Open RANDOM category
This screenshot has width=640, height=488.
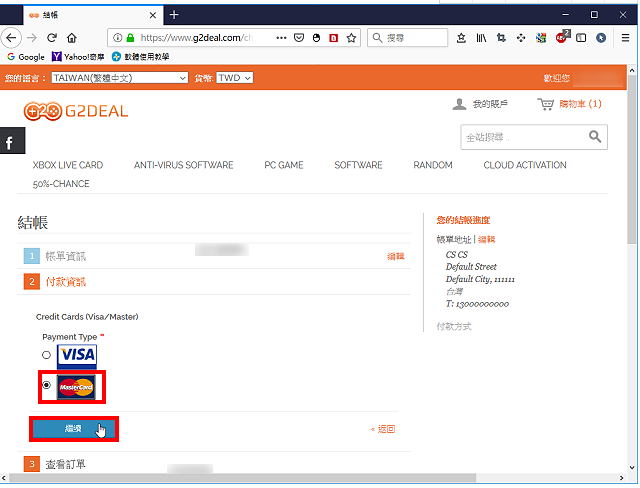pos(433,165)
